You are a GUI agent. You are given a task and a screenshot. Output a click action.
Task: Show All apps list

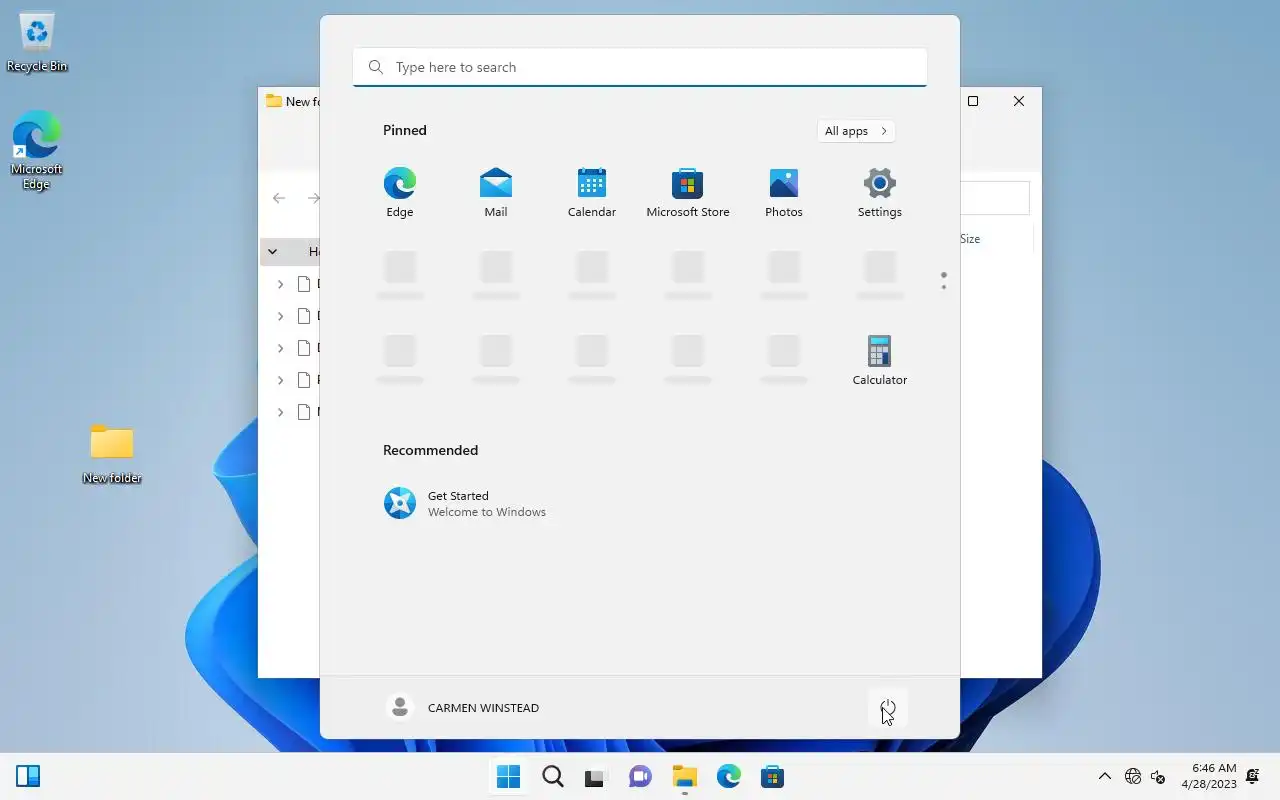click(856, 131)
